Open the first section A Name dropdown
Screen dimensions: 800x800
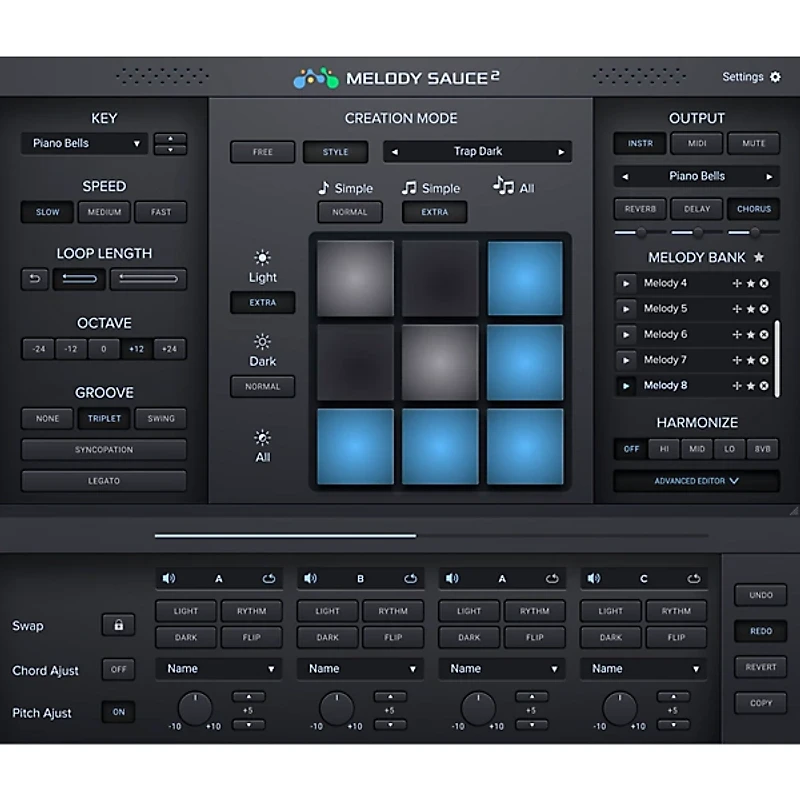pyautogui.click(x=218, y=668)
